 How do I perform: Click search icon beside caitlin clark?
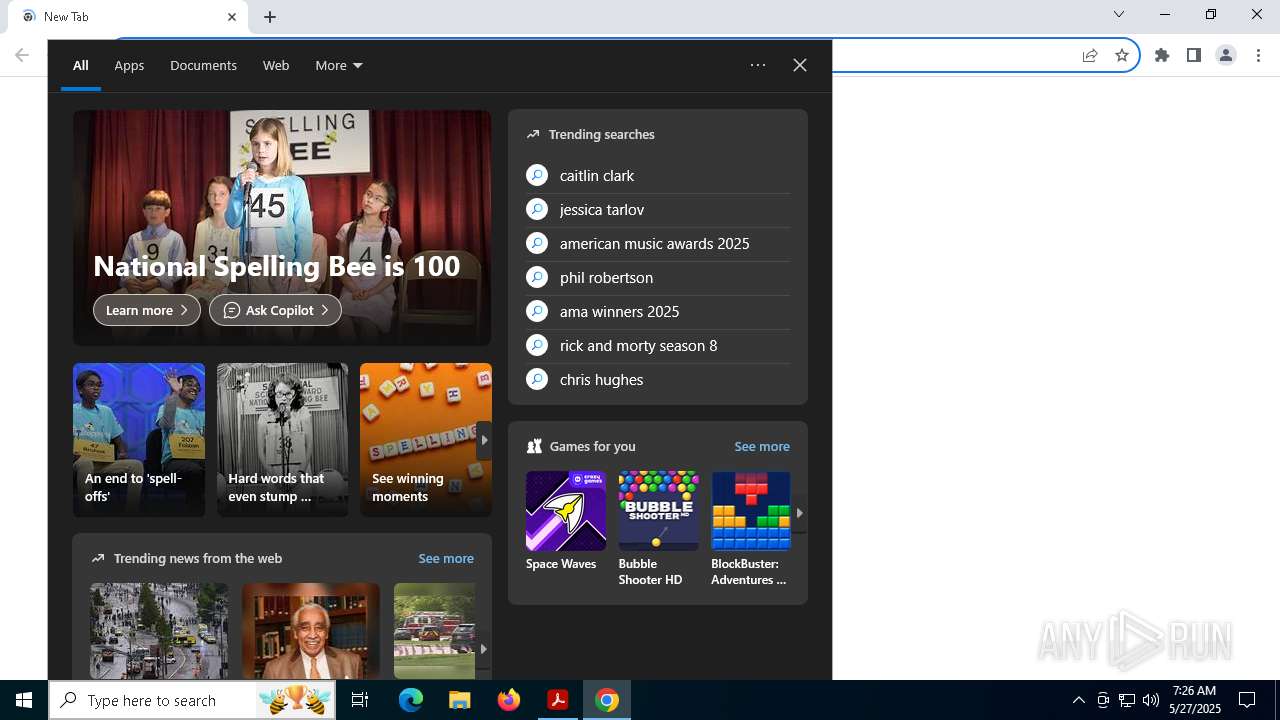click(x=537, y=175)
